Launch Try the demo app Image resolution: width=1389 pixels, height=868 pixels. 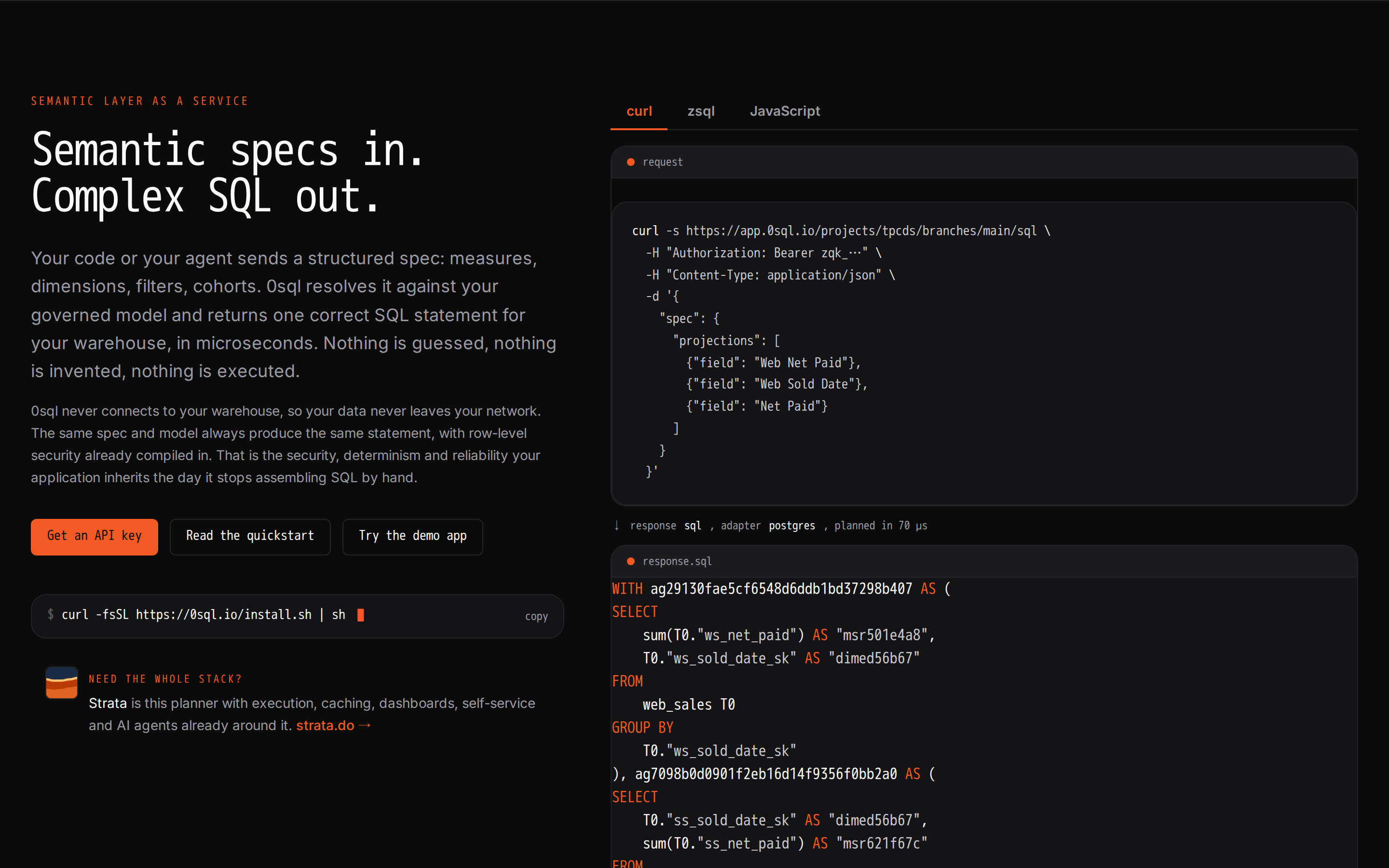tap(412, 536)
